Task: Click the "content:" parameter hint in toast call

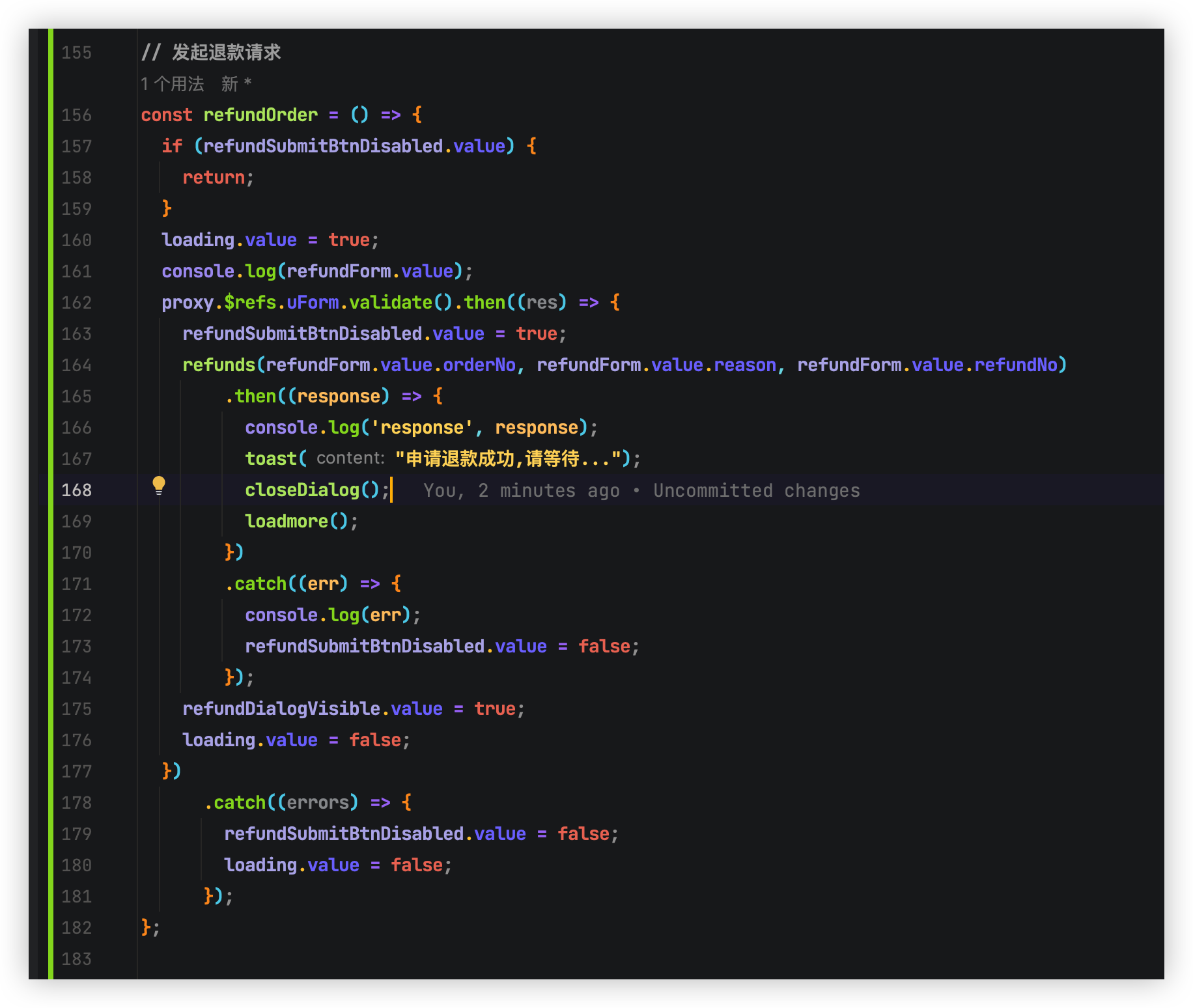Action: tap(350, 458)
